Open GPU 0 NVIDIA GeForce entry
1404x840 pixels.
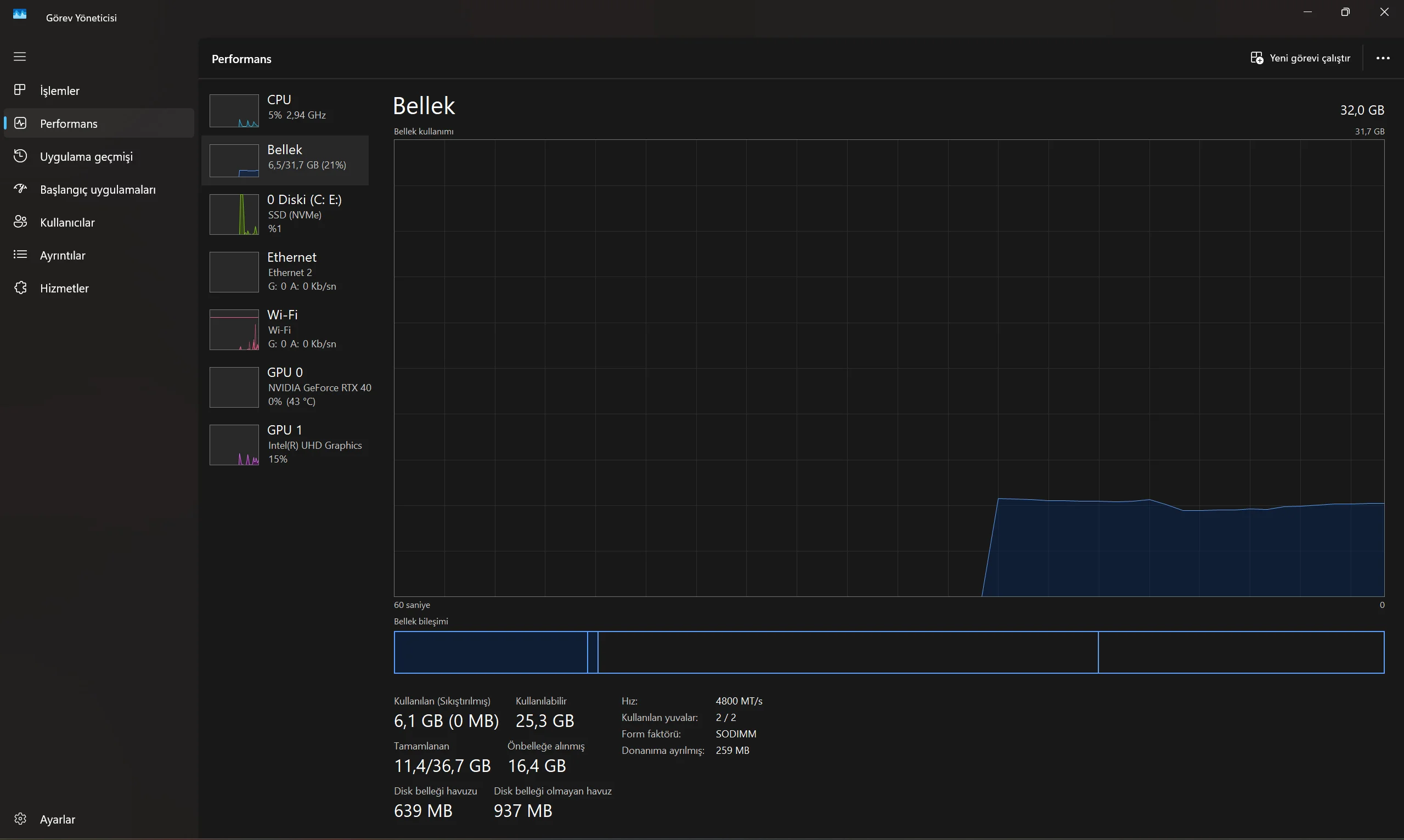(x=285, y=387)
